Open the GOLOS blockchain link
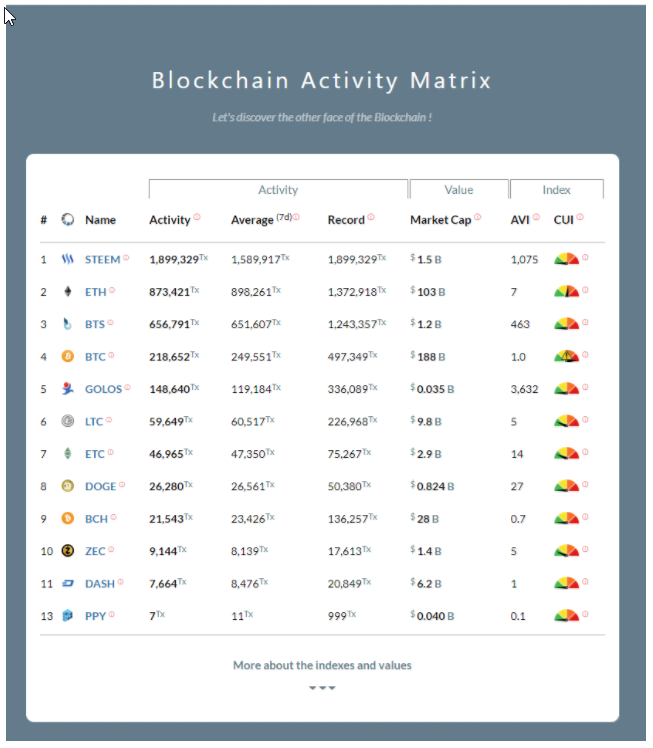Viewport: 653px width, 748px height. click(x=104, y=389)
